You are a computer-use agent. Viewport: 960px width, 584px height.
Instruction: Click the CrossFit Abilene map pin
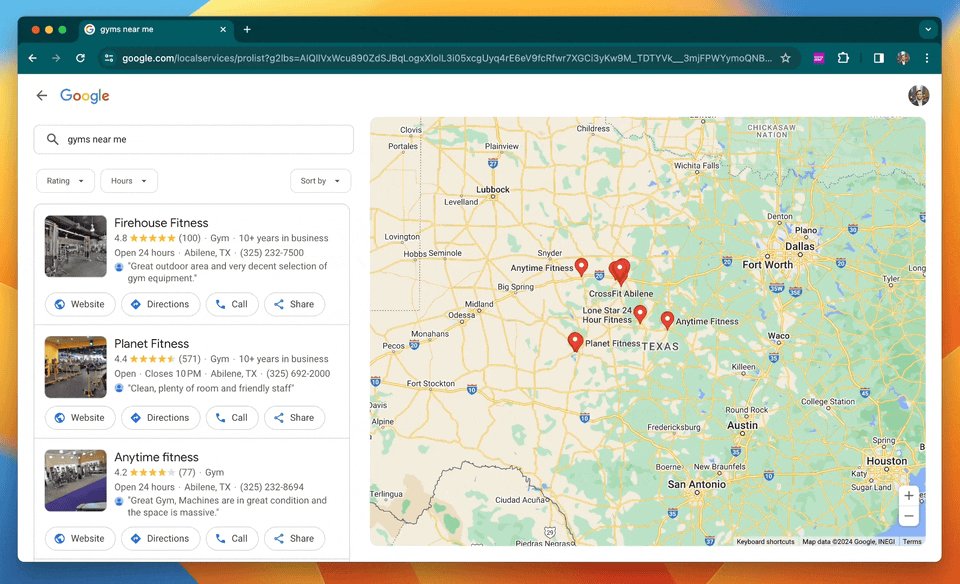point(621,271)
